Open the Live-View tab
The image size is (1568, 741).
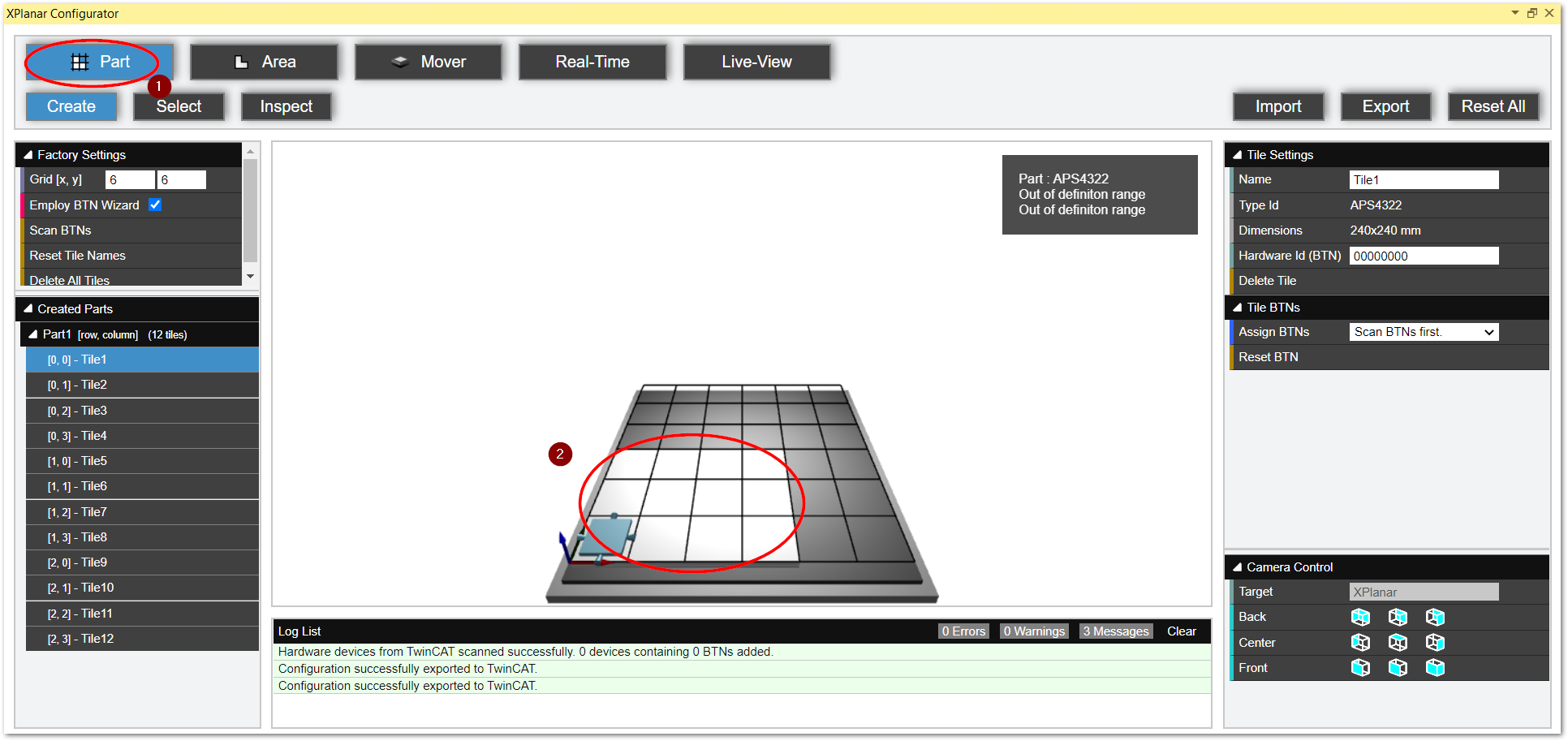[756, 62]
